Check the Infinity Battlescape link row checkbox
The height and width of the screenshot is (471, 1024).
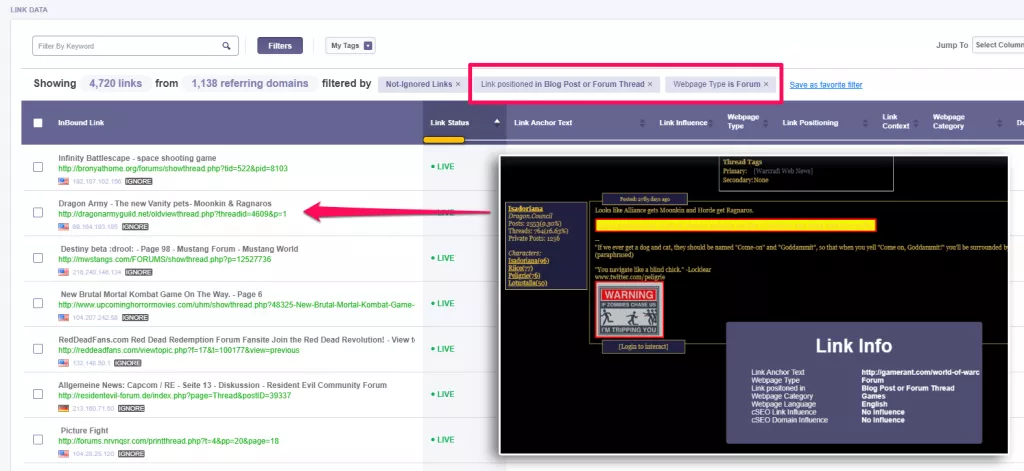click(x=38, y=167)
